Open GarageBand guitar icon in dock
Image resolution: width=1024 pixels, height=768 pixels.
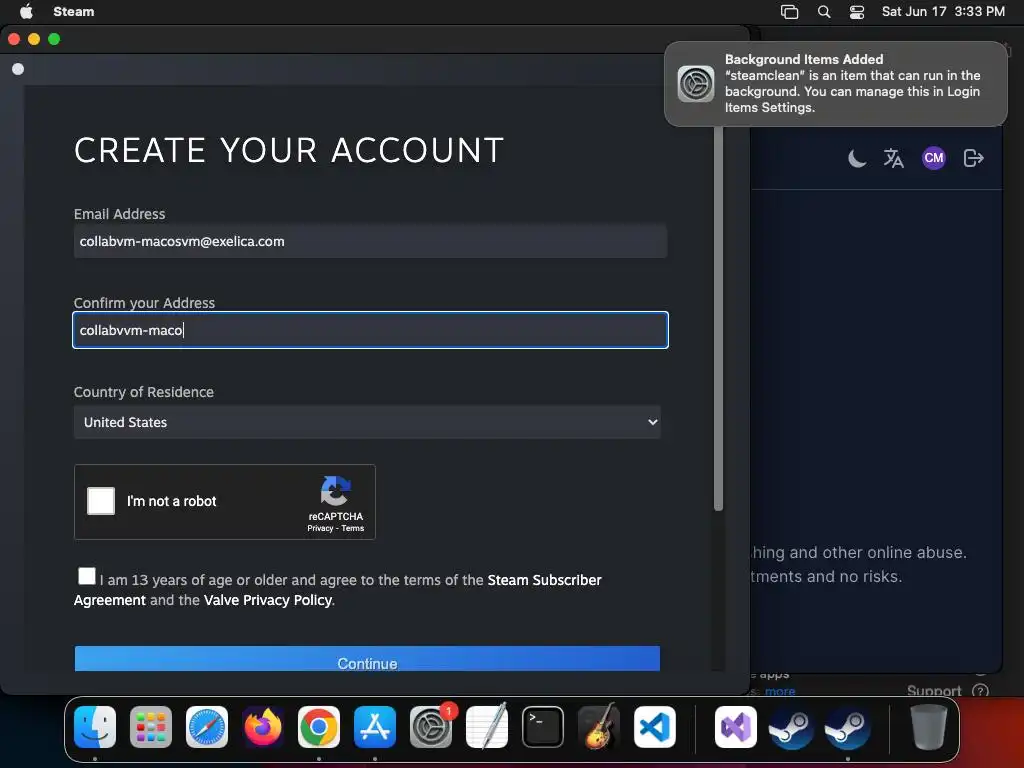[599, 727]
